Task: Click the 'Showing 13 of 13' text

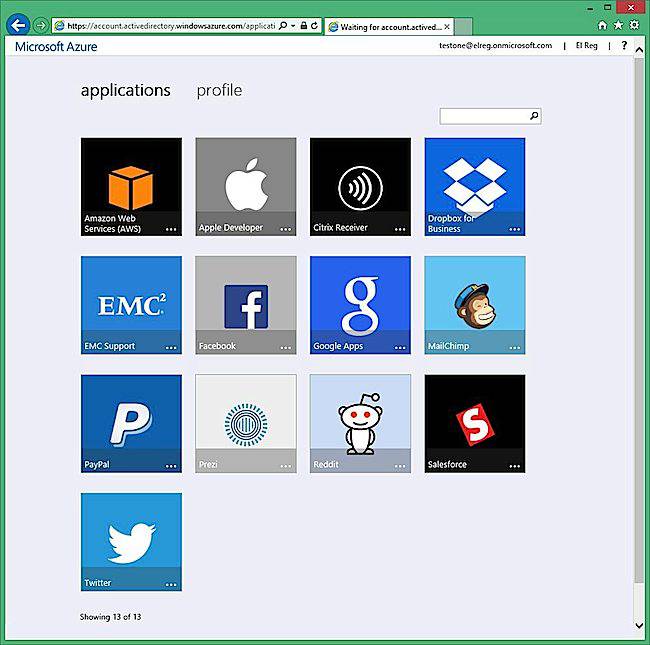Action: [x=110, y=617]
